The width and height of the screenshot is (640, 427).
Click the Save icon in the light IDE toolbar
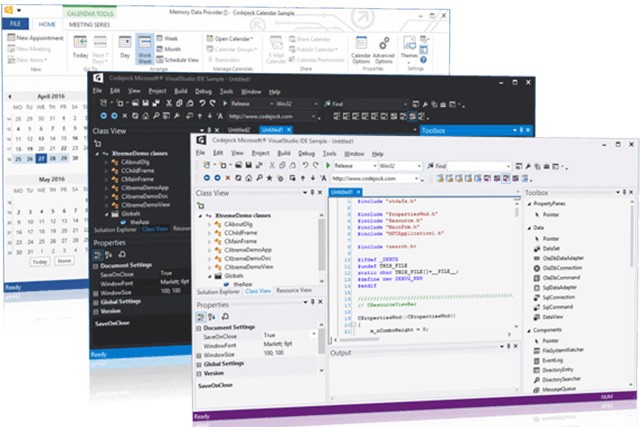pyautogui.click(x=248, y=166)
